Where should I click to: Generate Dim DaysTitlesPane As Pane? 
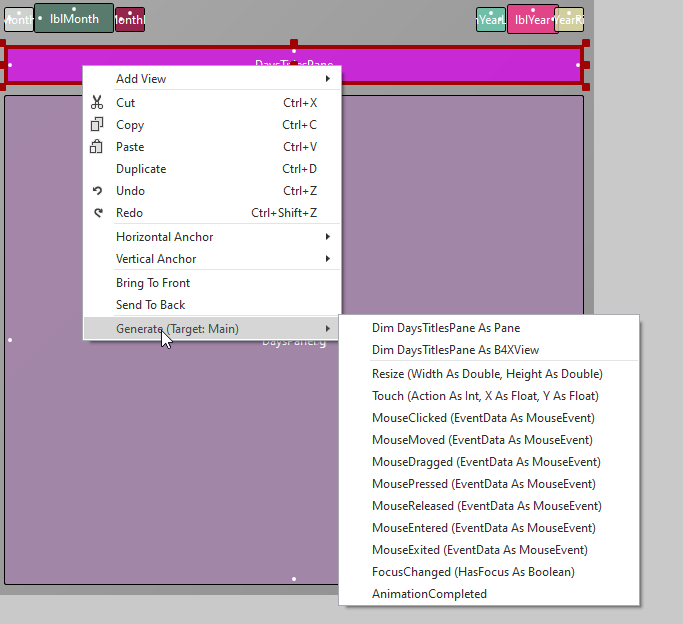(x=489, y=328)
